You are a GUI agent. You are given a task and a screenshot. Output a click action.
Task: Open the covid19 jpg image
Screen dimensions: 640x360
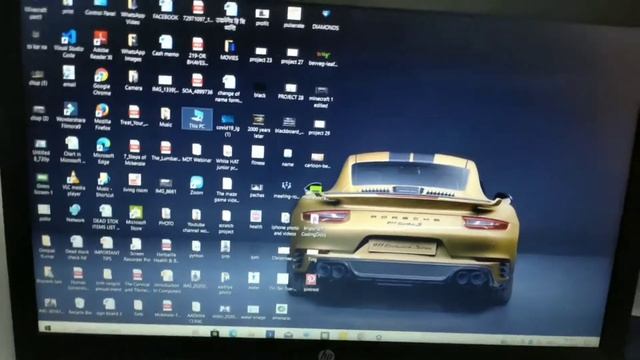coord(227,125)
